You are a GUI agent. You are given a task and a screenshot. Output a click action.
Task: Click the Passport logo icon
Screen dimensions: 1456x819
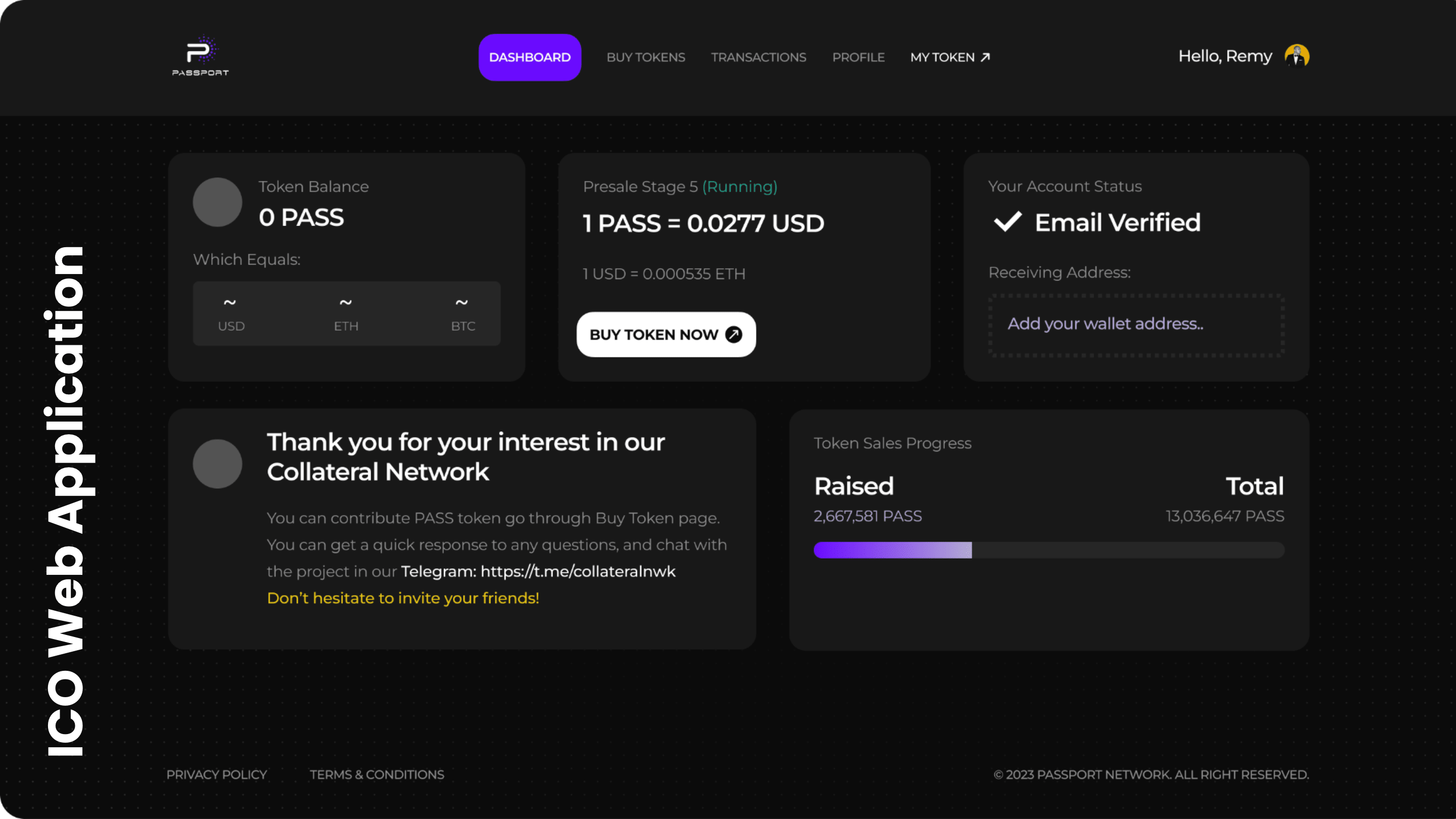201,56
